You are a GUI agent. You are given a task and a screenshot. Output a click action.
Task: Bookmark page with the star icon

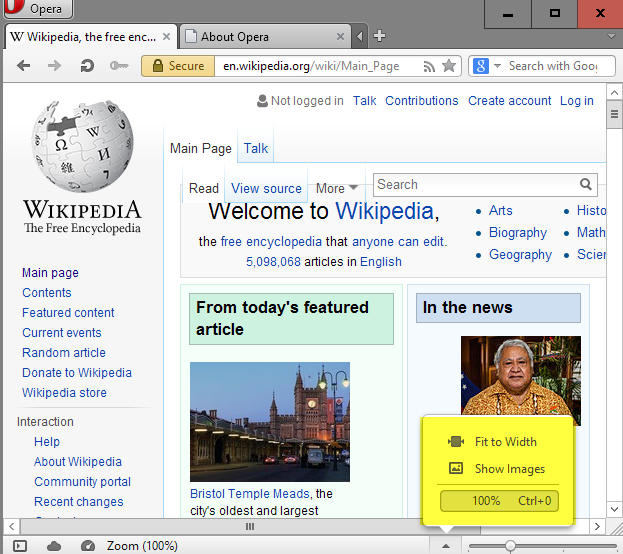click(x=449, y=66)
